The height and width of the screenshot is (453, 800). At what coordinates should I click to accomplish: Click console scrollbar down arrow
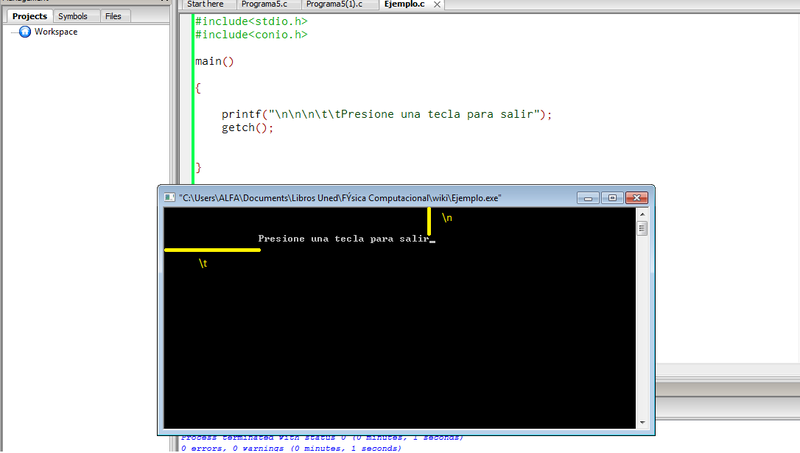[642, 422]
